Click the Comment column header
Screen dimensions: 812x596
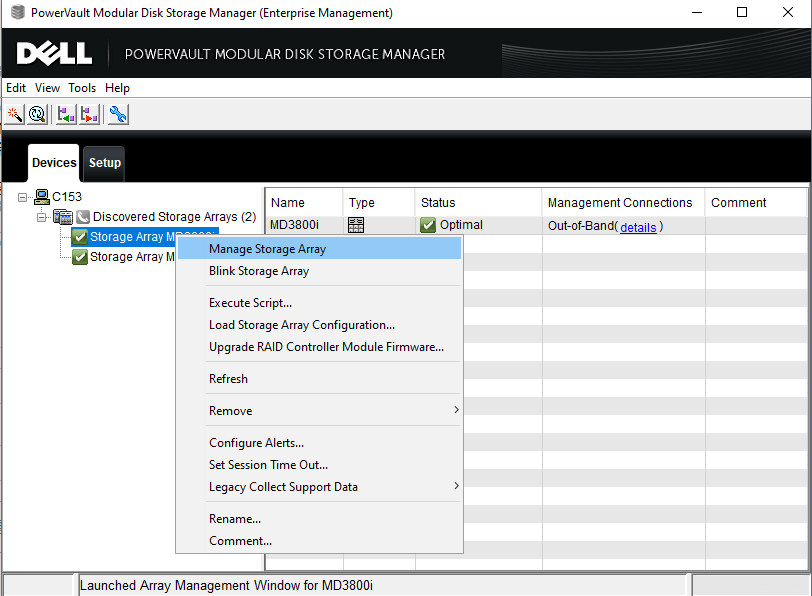(756, 202)
